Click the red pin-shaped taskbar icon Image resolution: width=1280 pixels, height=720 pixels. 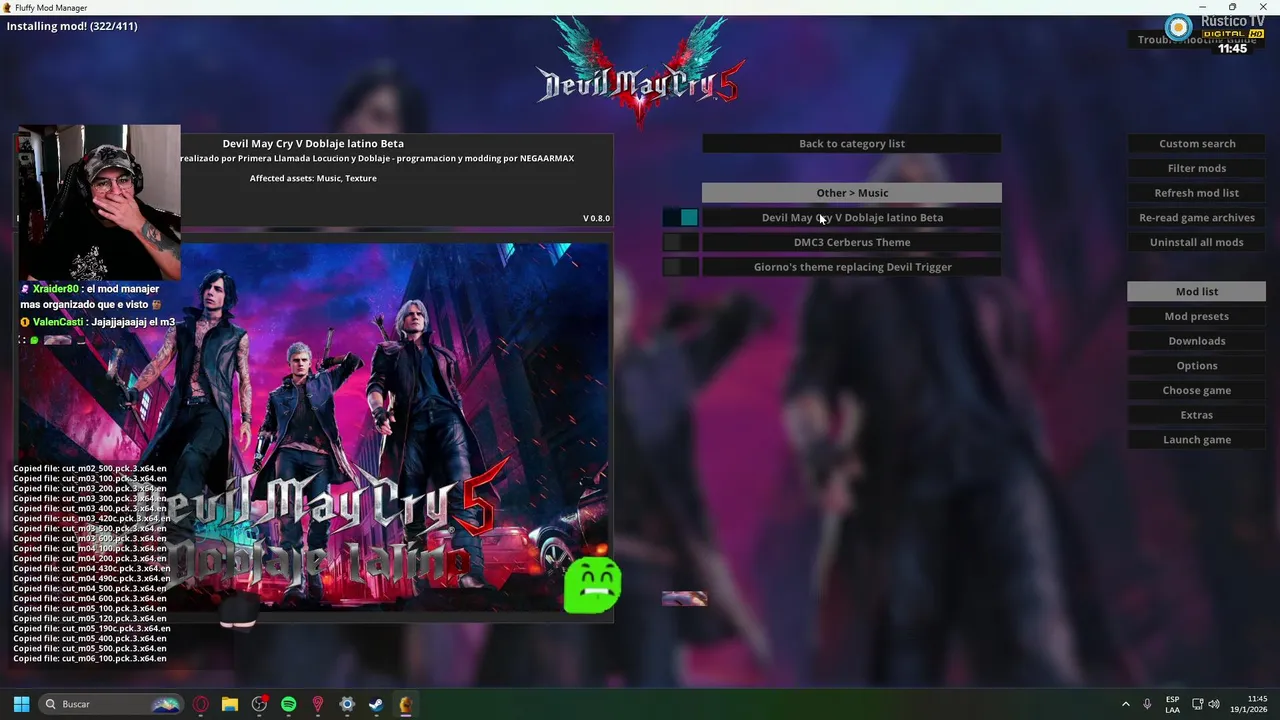coord(318,704)
